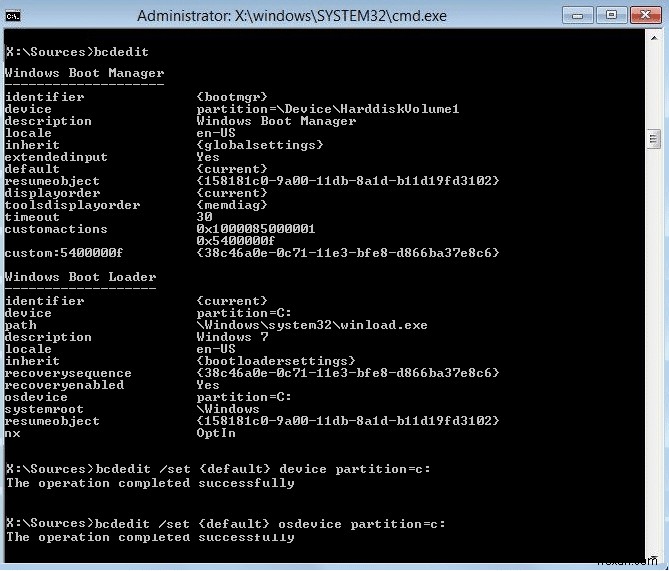Click the 'device partition=c:' command line
This screenshot has width=669, height=571.
[218, 469]
